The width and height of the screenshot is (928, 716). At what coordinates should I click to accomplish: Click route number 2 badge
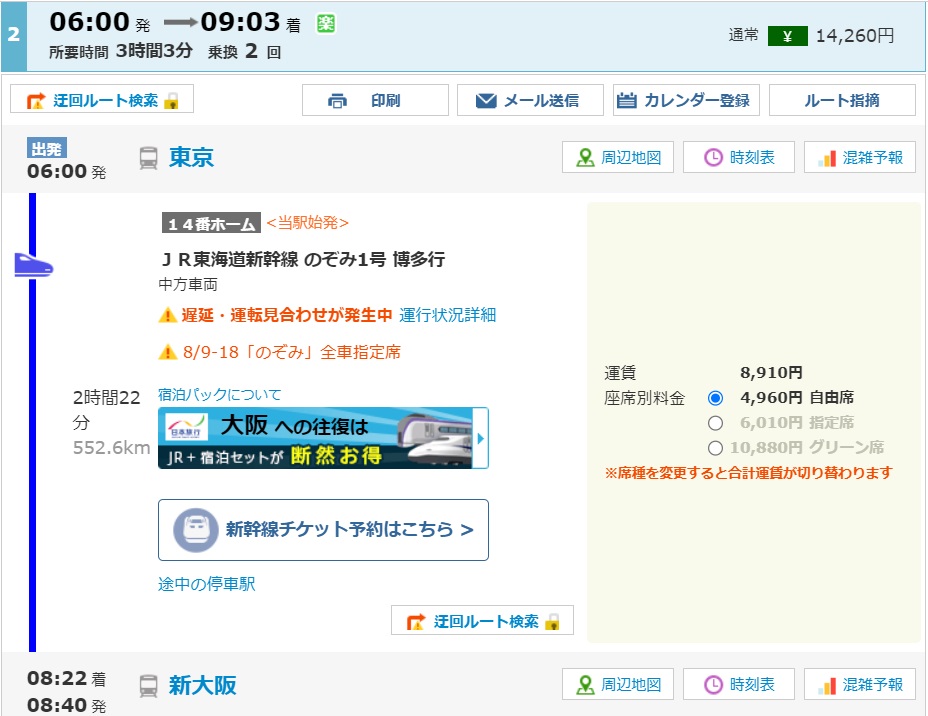point(14,35)
